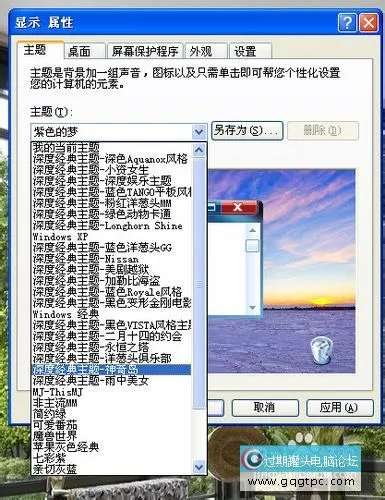The image size is (385, 500).
Task: Switch to the 桌面 tab
Action: point(85,51)
